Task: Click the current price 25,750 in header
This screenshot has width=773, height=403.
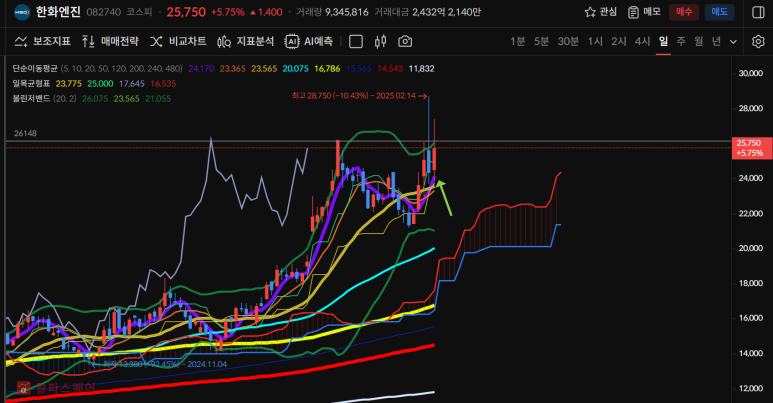Action: 186,12
